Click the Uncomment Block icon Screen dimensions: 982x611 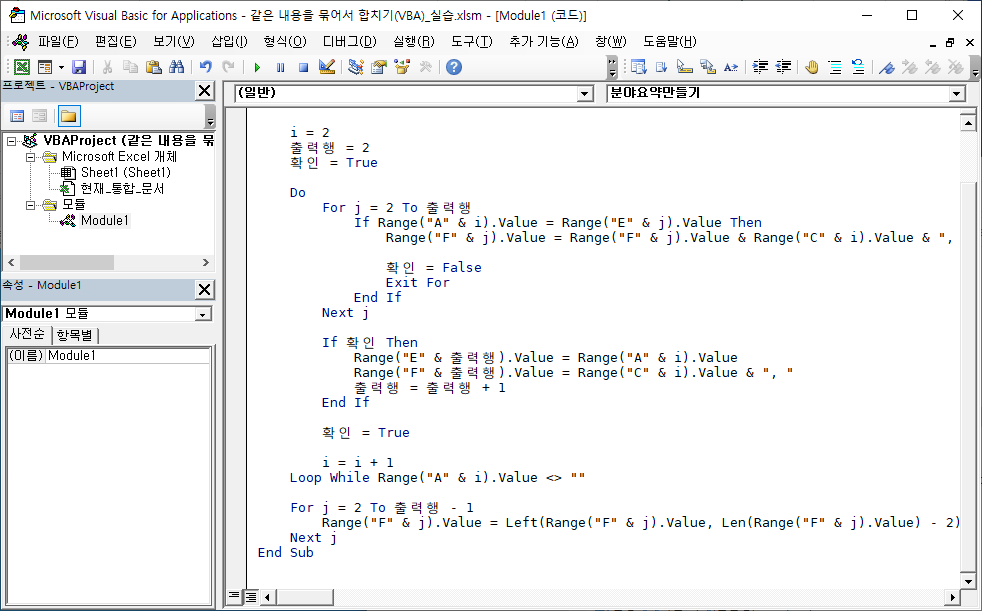858,67
